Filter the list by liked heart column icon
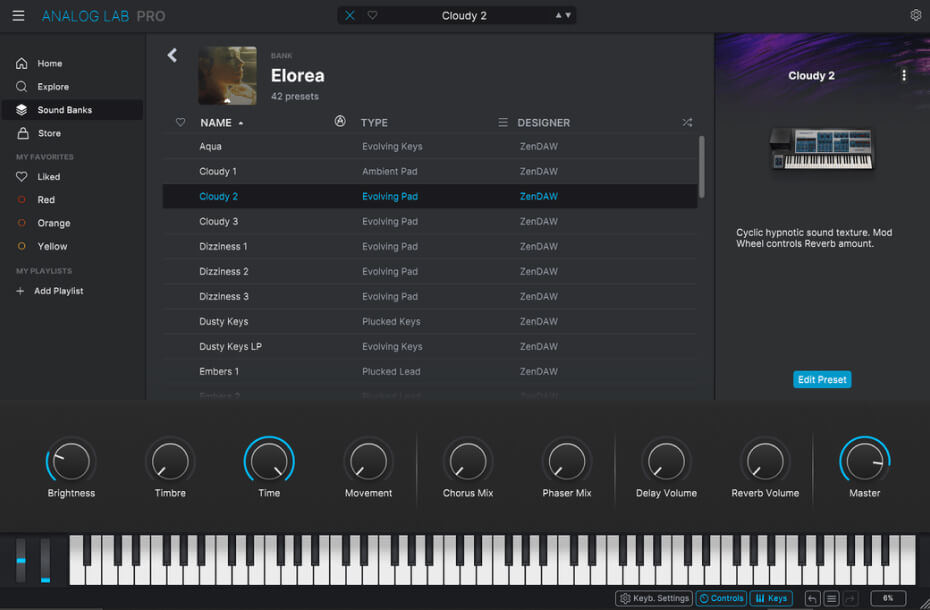 pyautogui.click(x=180, y=122)
